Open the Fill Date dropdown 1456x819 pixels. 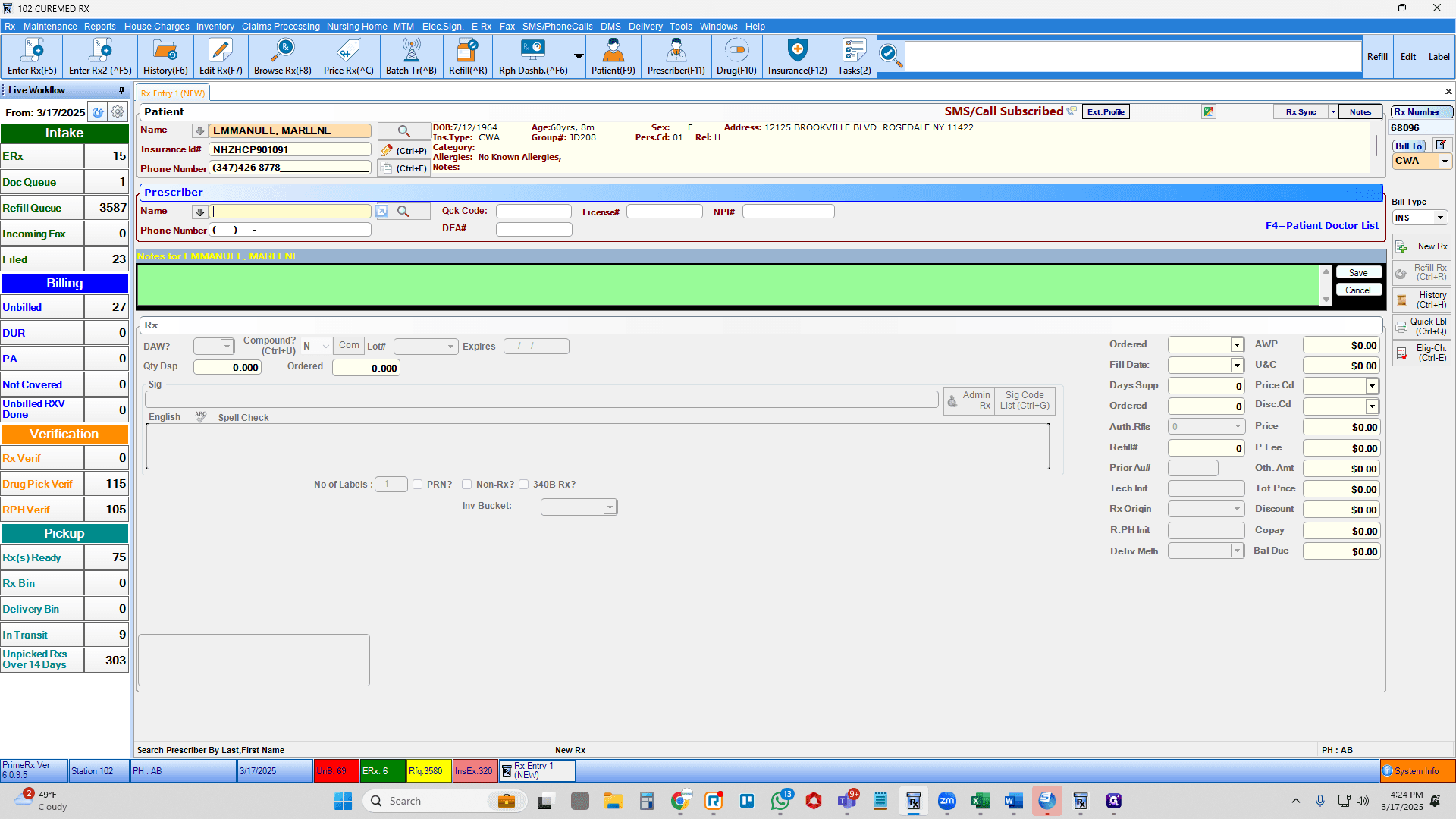[x=1237, y=366]
